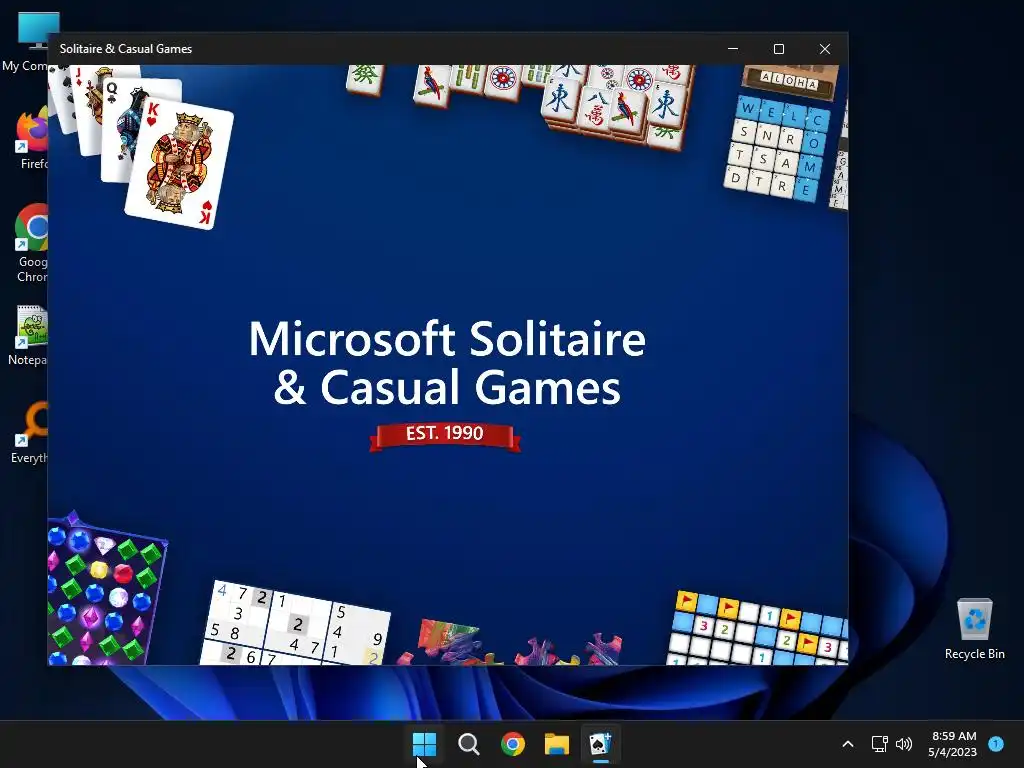The width and height of the screenshot is (1024, 768).
Task: Click the EST. 1990 red ribbon
Action: click(445, 436)
